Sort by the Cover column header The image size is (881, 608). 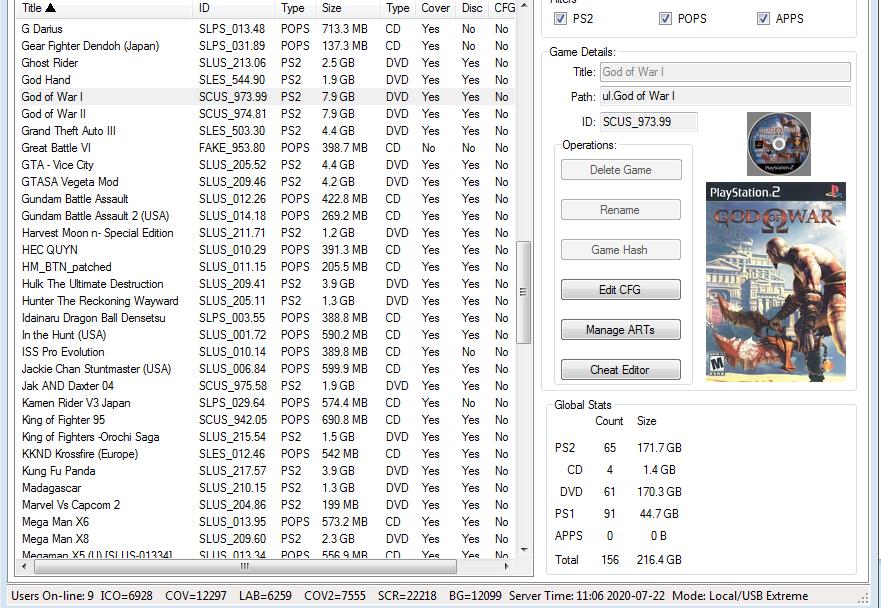tap(435, 8)
